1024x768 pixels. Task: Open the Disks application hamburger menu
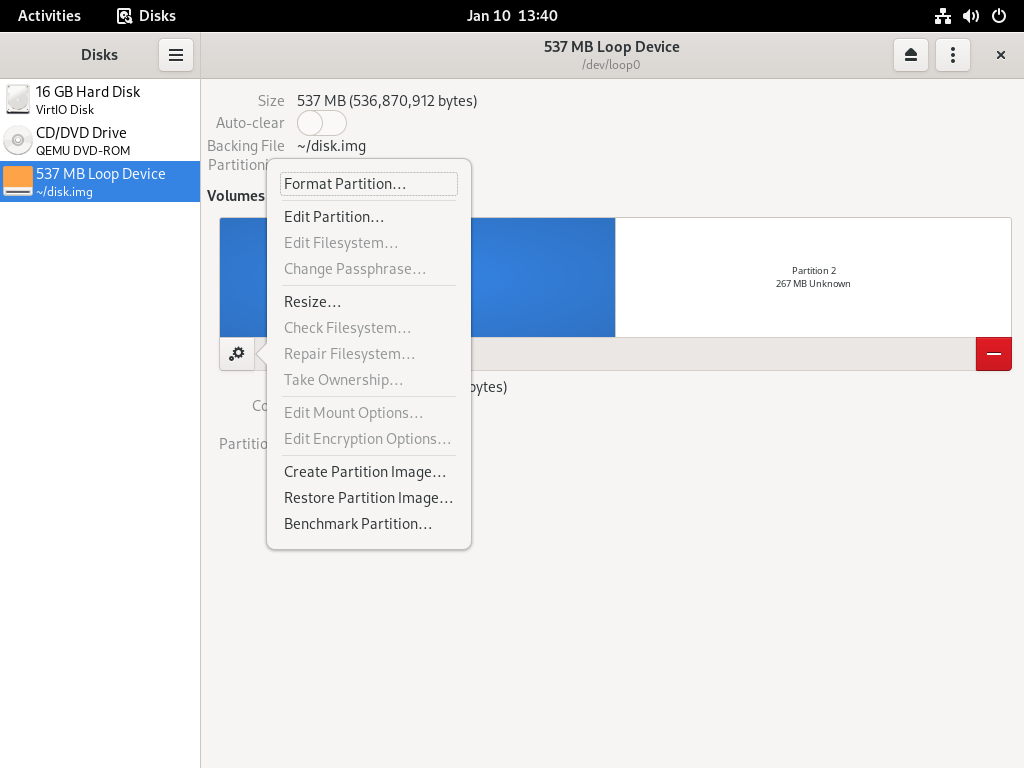point(176,55)
